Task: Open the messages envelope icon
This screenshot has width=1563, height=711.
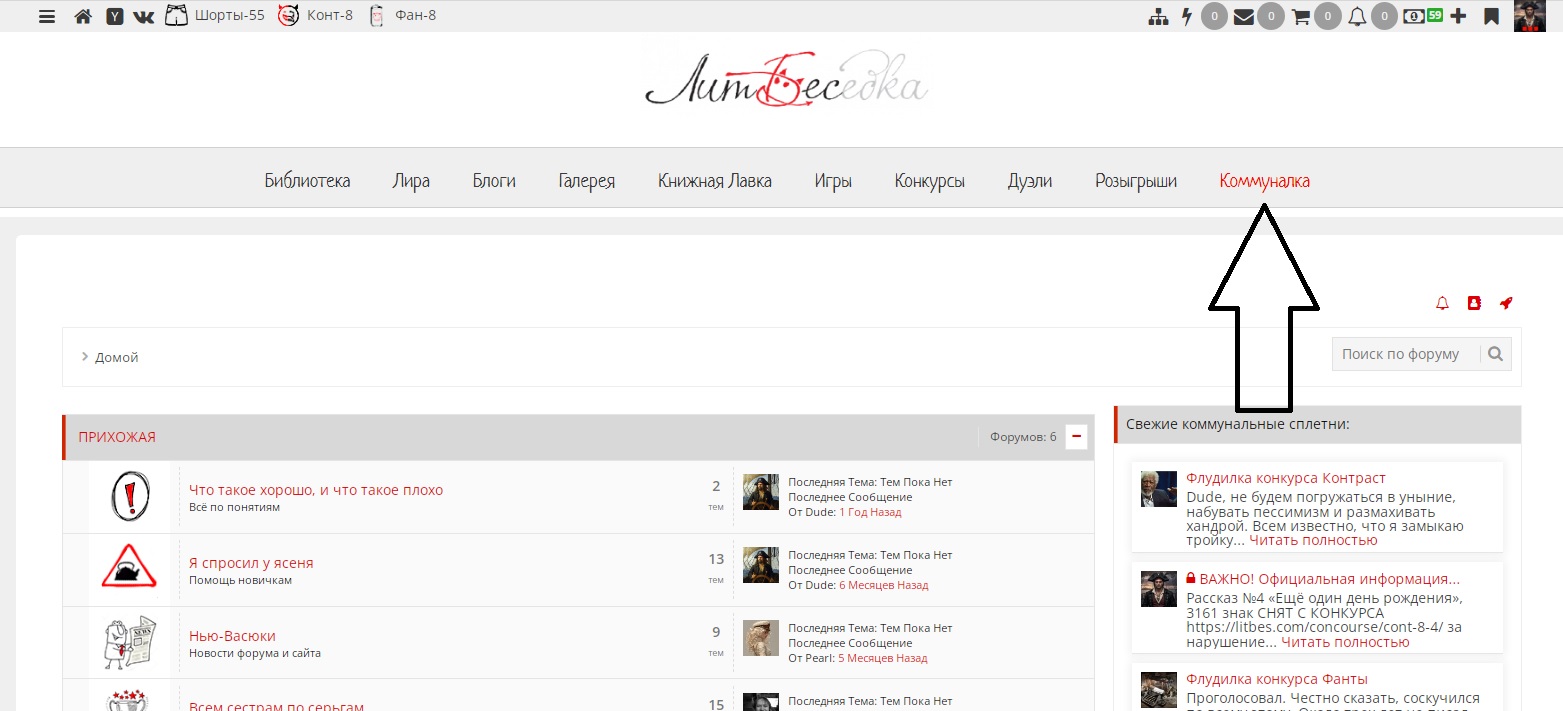Action: coord(1244,16)
